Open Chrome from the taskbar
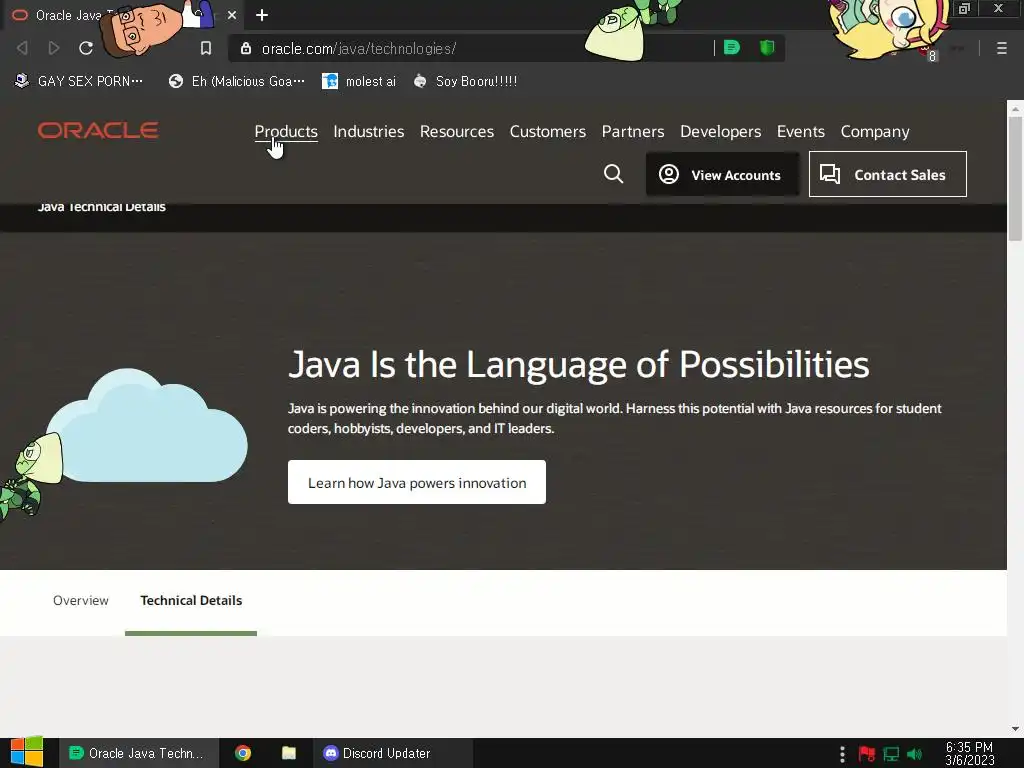1024x768 pixels. pos(243,753)
